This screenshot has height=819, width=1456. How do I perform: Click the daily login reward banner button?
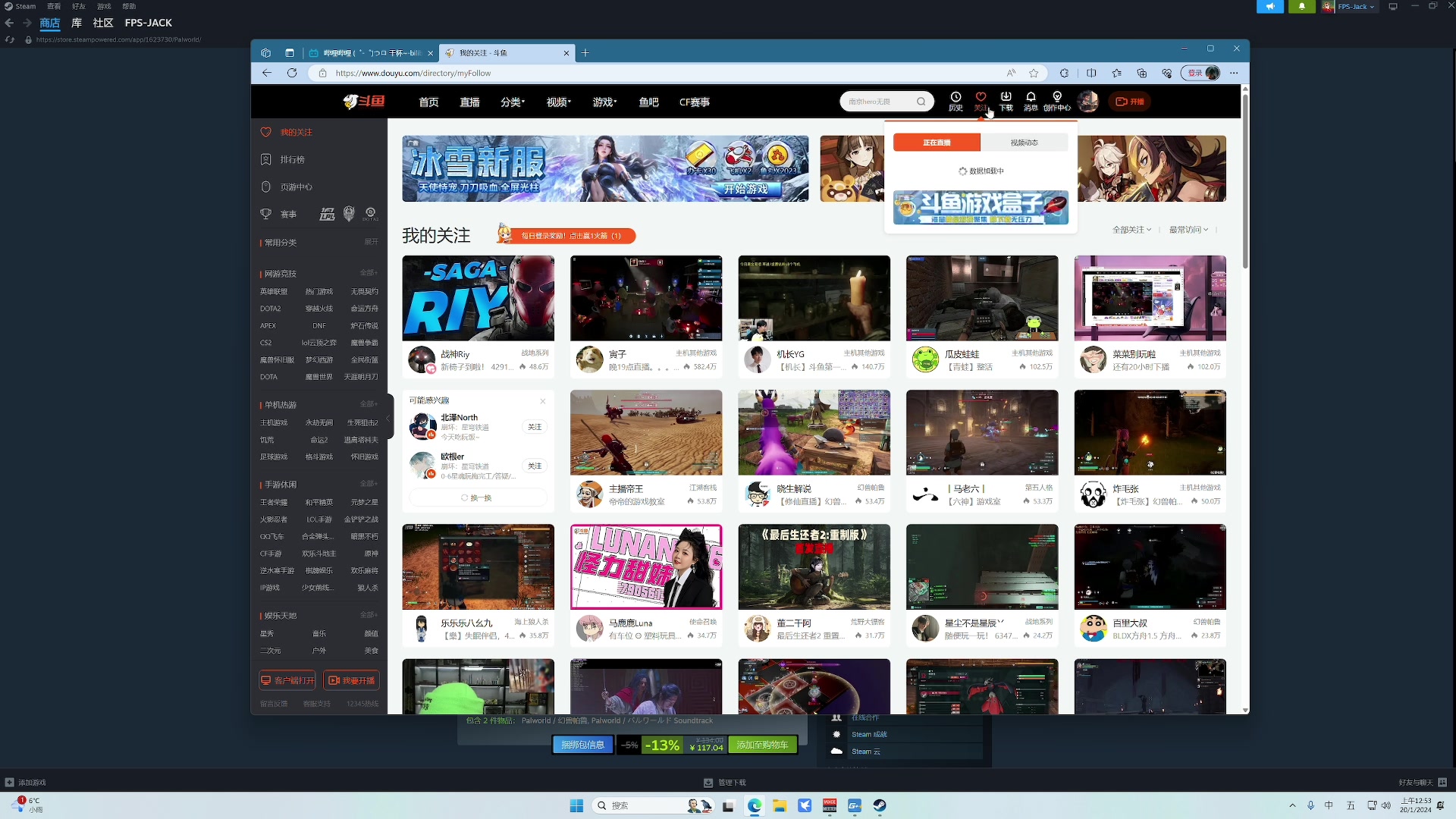[566, 235]
